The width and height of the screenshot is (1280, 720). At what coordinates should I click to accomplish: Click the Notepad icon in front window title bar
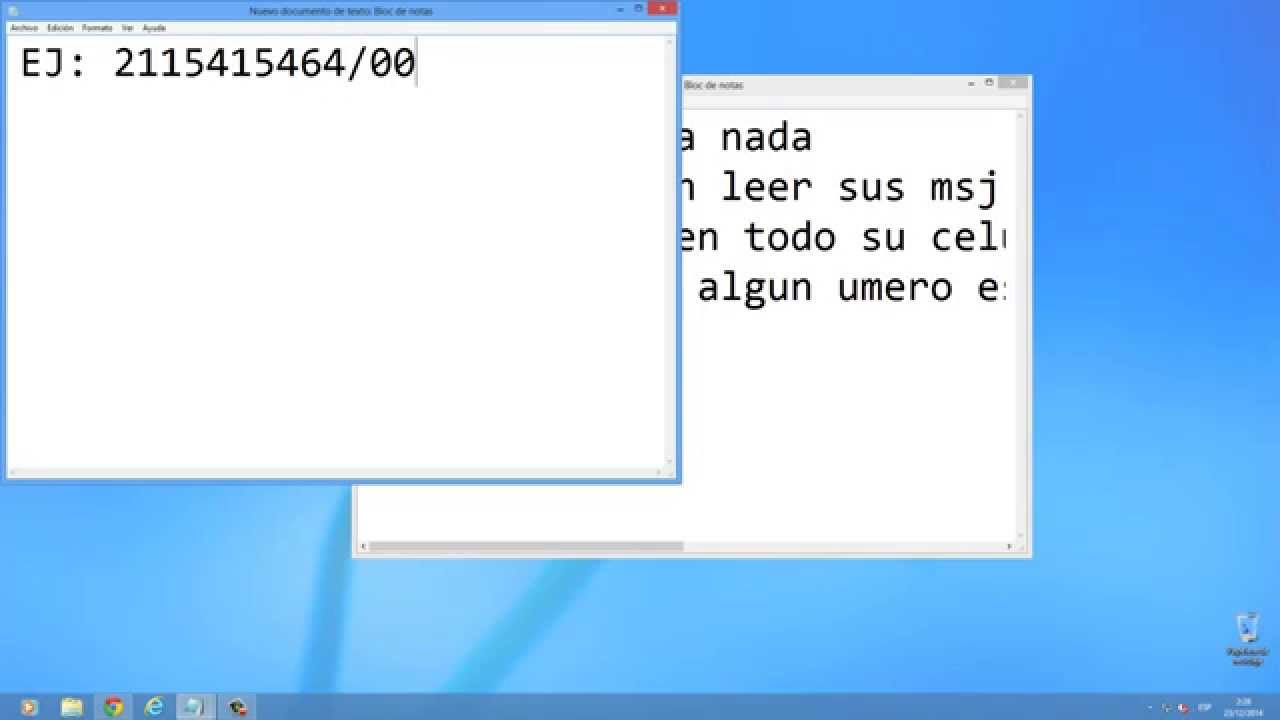[13, 10]
